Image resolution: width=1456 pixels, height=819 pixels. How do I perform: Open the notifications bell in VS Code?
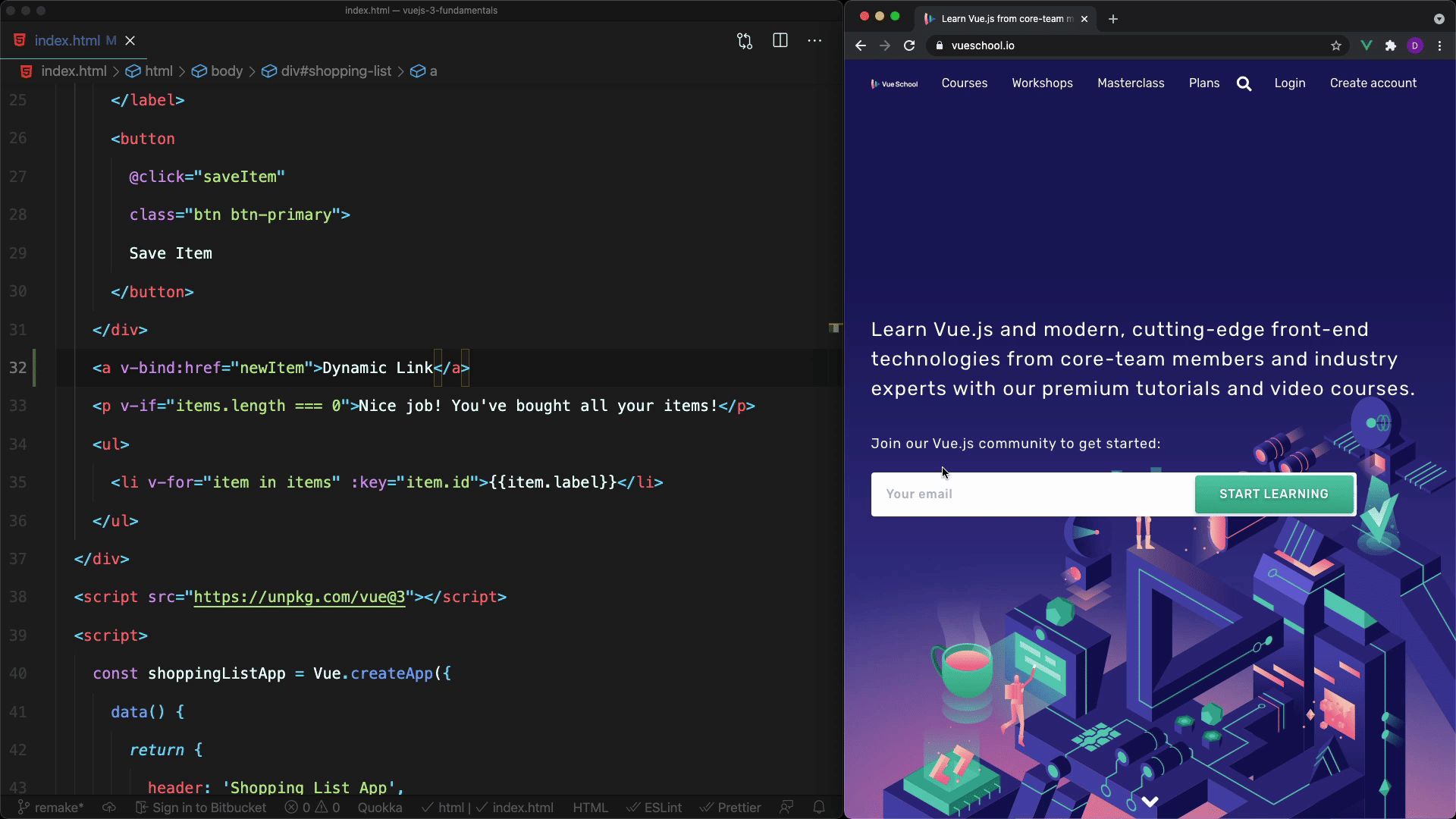point(819,808)
